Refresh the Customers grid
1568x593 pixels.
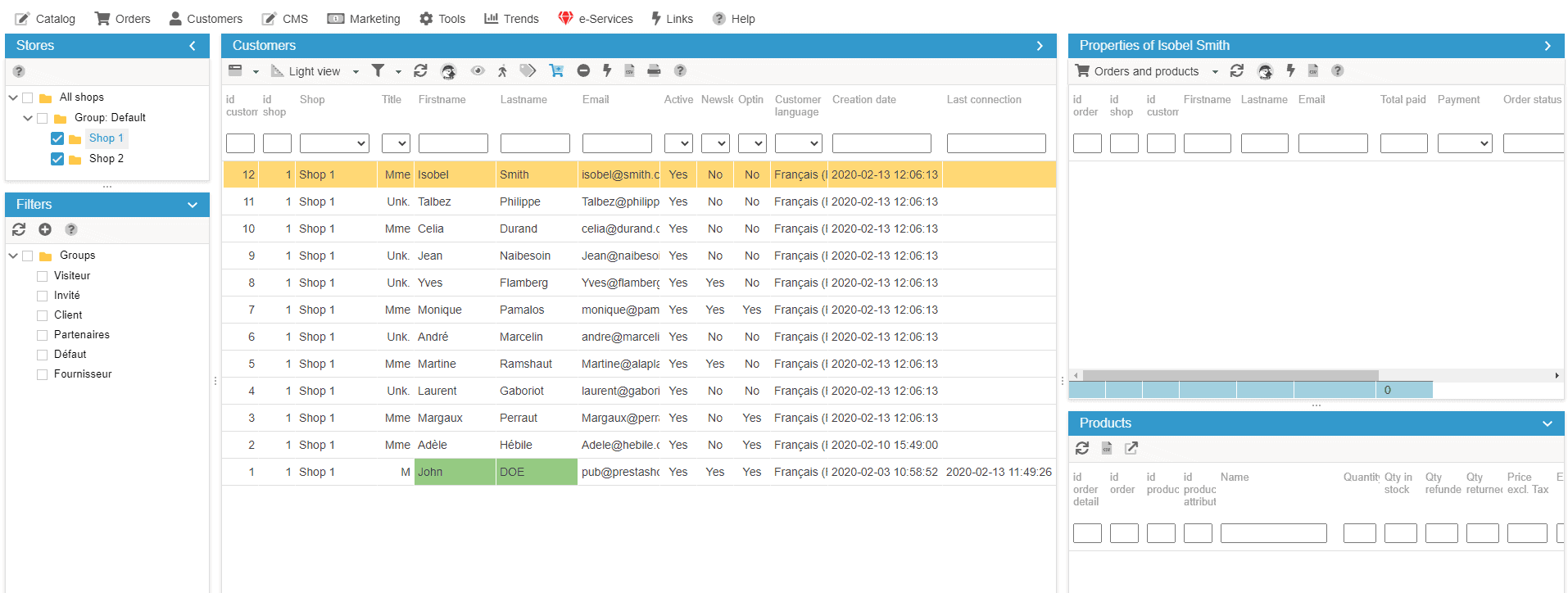420,71
